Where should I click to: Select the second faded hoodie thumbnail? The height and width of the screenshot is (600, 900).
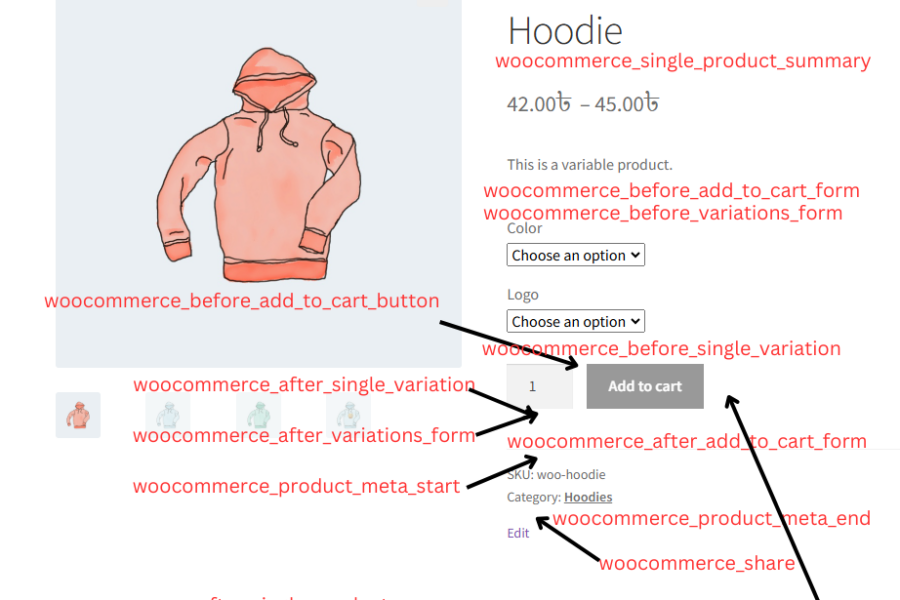[168, 415]
